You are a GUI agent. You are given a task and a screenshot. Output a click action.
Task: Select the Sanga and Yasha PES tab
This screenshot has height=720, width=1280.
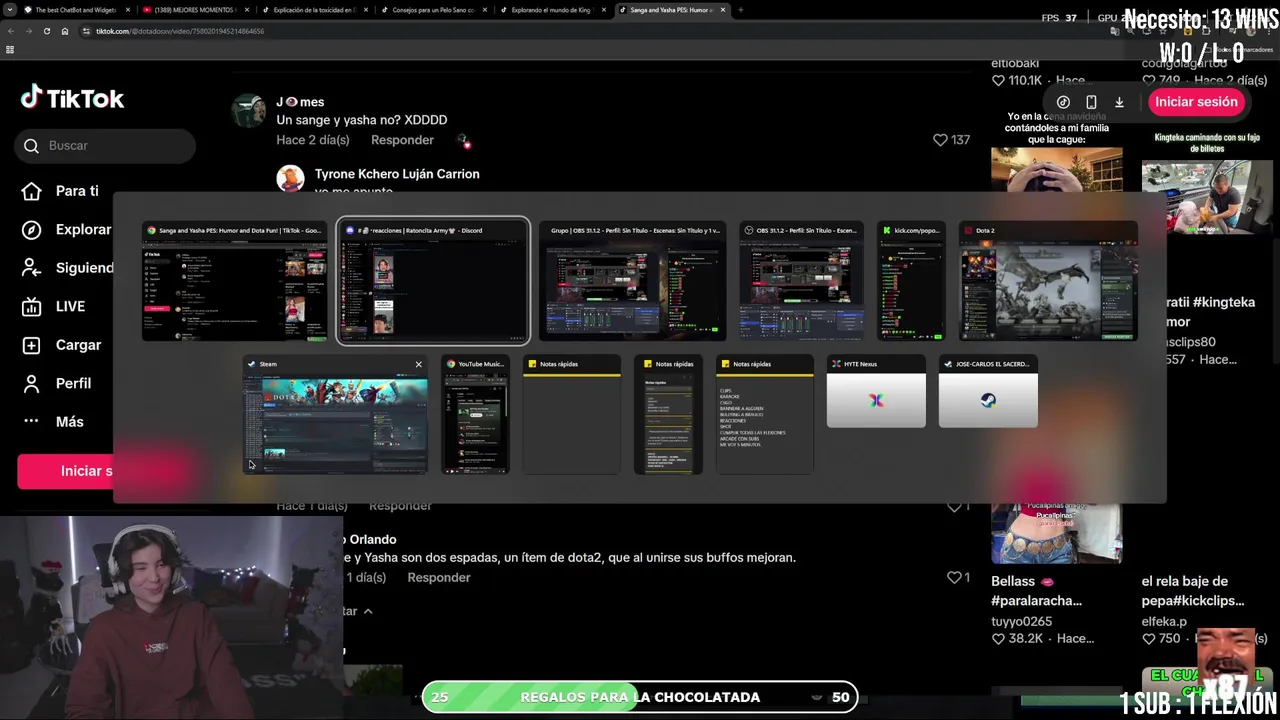pos(672,10)
